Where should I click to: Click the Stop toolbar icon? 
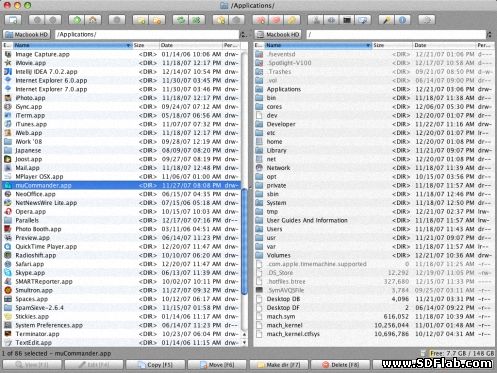(117, 20)
